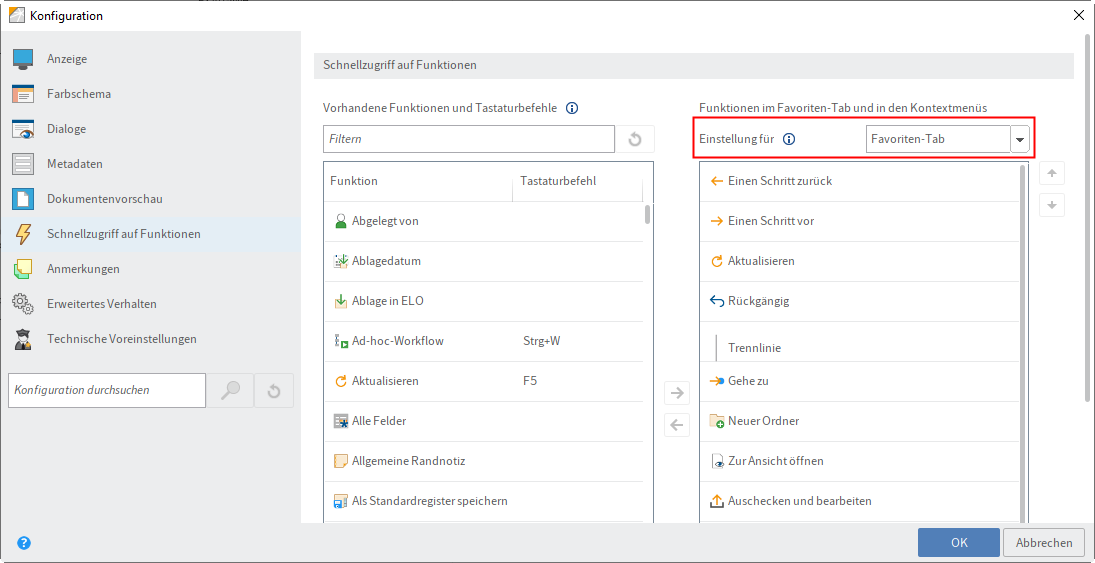Select Alle Felder function

[483, 421]
